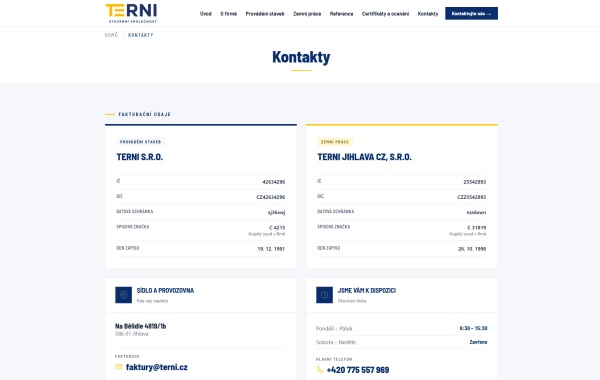Select the spisová značka C 4215
Image resolution: width=600 pixels, height=380 pixels.
277,227
